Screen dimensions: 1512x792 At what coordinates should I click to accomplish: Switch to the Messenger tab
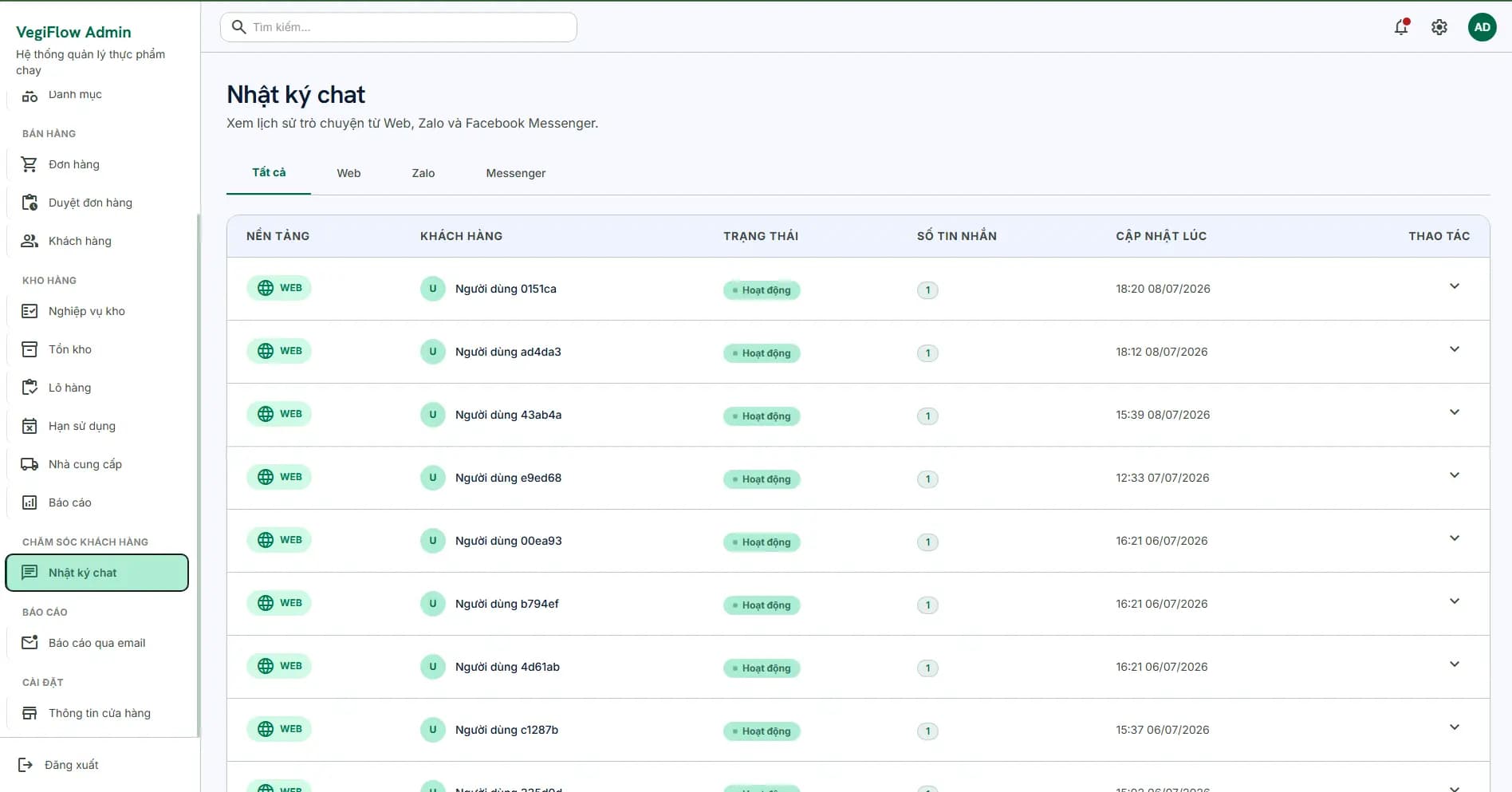click(x=516, y=173)
